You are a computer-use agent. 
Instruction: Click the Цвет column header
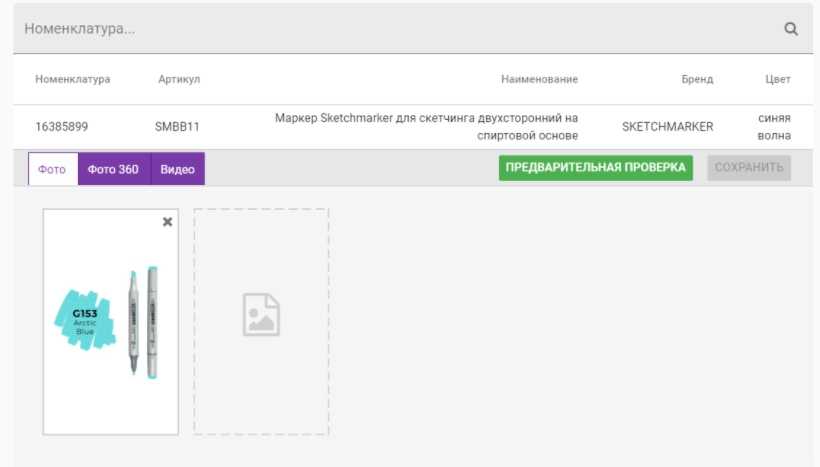pos(777,79)
